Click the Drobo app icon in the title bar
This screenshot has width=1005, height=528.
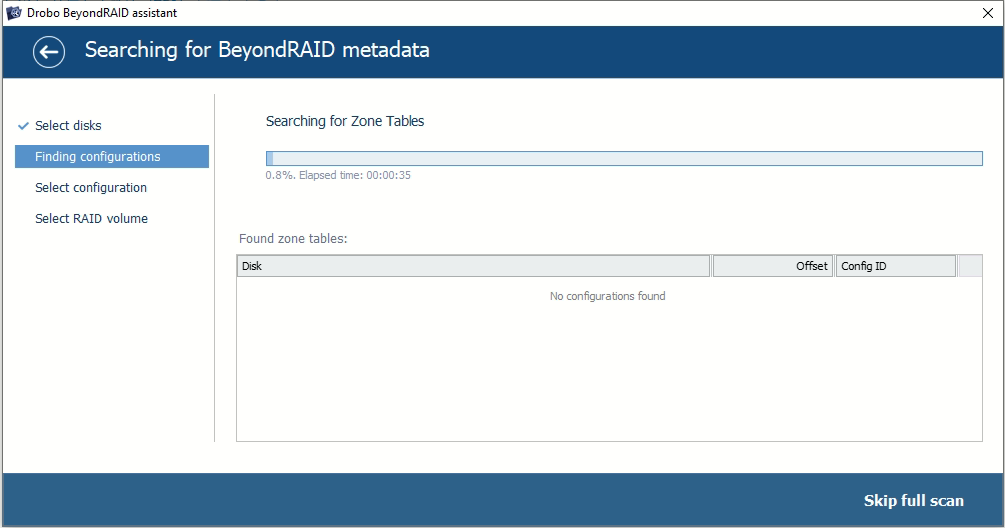coord(14,13)
